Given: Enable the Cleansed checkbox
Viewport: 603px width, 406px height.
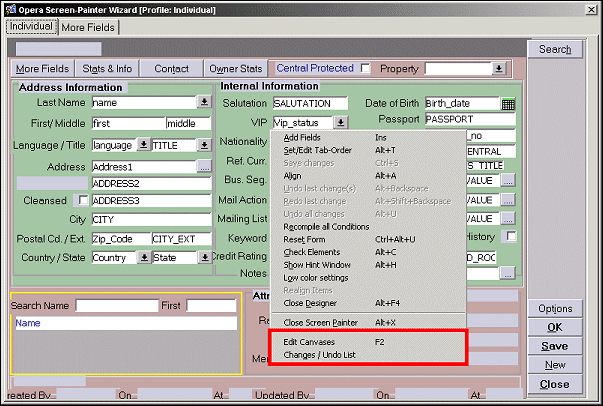Looking at the screenshot, I should click(81, 202).
